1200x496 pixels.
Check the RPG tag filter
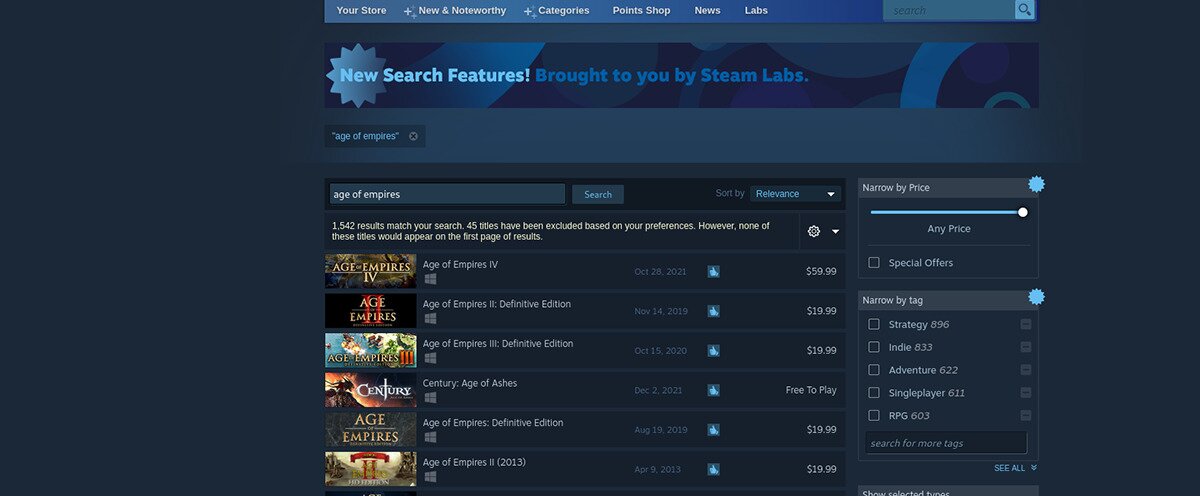[x=874, y=415]
